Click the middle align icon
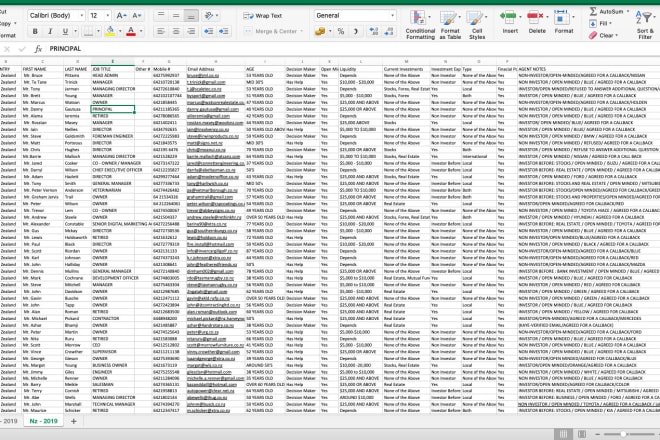Image resolution: width=660 pixels, height=440 pixels. [x=176, y=16]
